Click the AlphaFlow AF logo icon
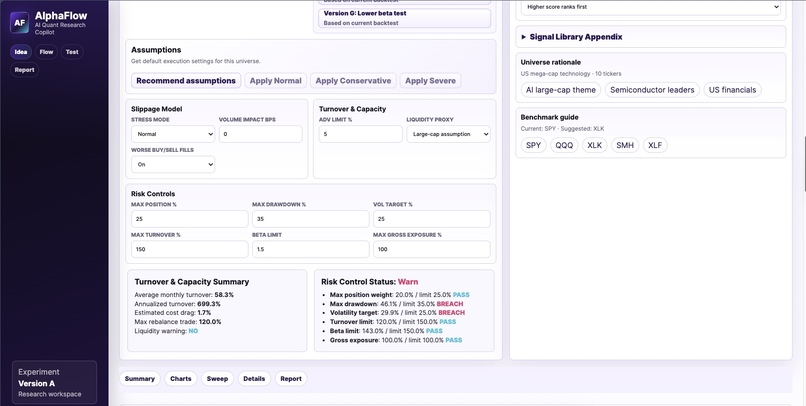806x406 pixels. pyautogui.click(x=20, y=23)
